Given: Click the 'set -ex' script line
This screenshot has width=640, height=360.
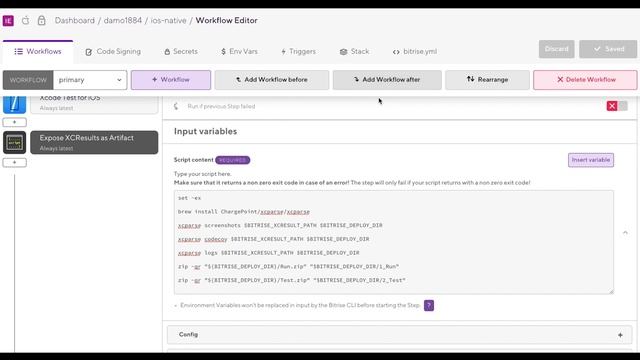Looking at the screenshot, I should [189, 198].
